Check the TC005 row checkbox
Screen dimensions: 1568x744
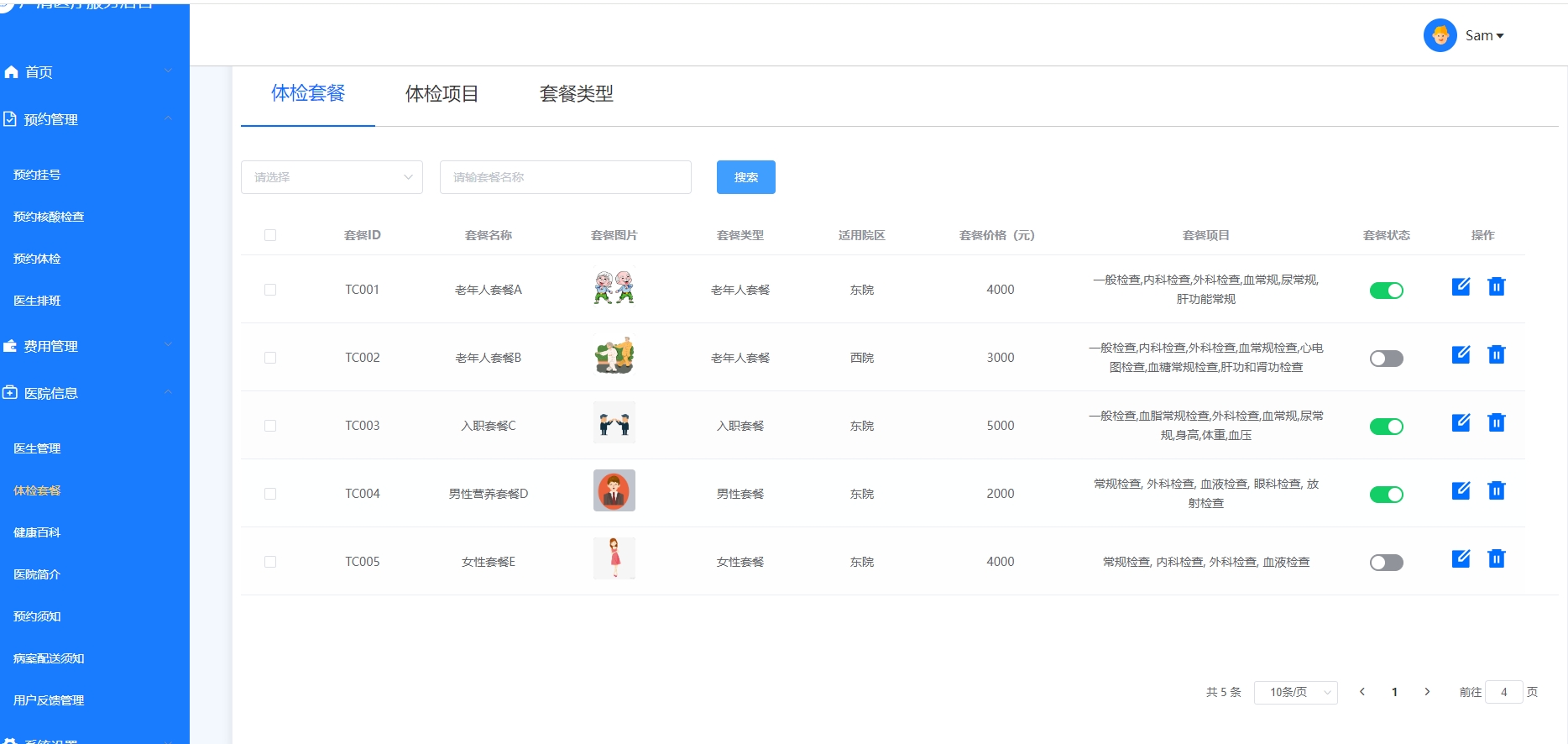(x=270, y=562)
